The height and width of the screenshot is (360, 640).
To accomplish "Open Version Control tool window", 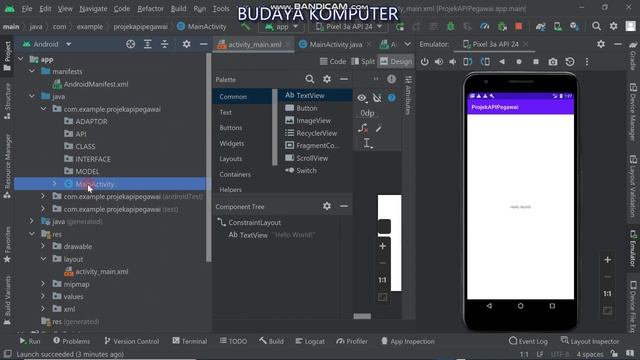I will coord(131,341).
